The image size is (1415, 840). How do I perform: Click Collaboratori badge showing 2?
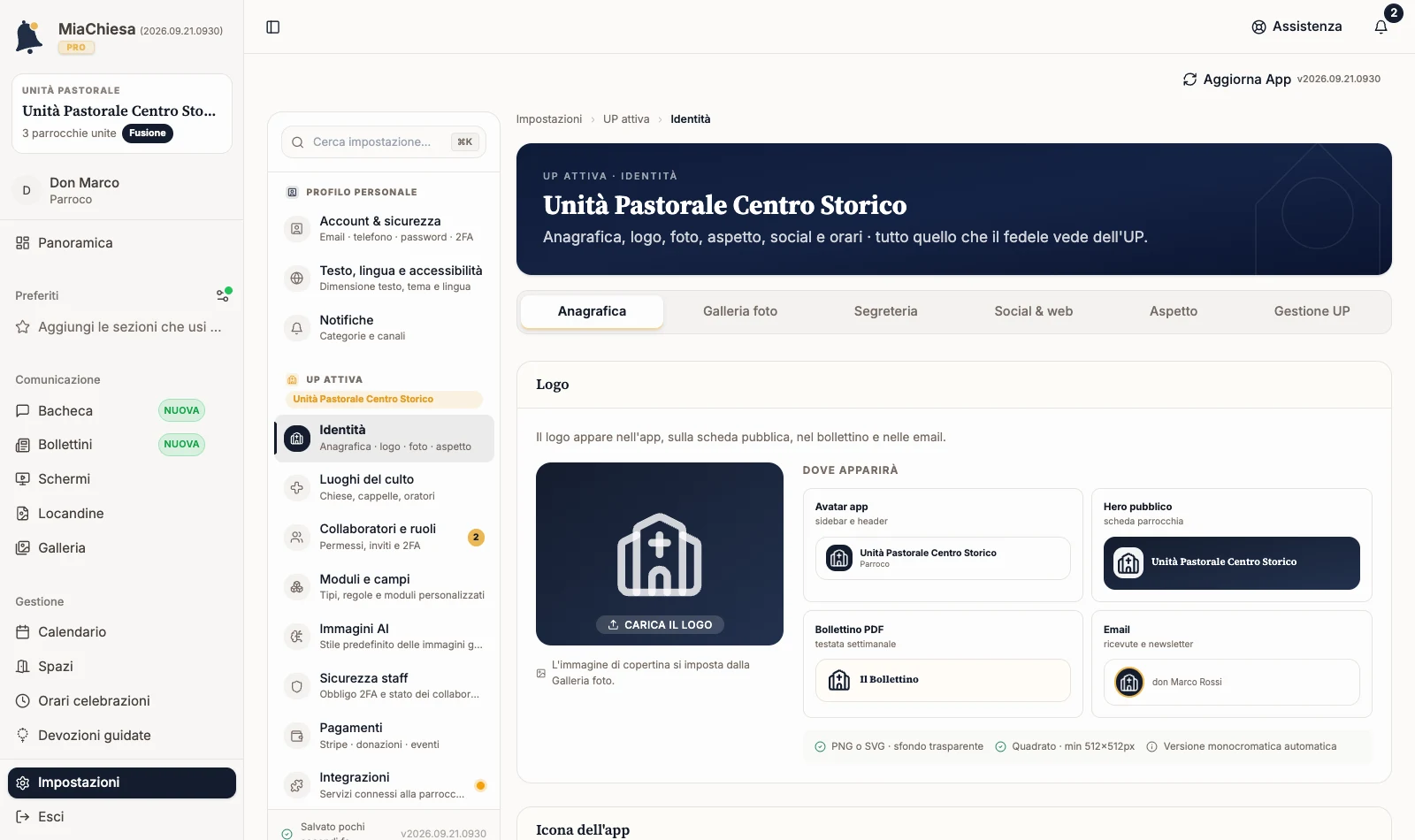pyautogui.click(x=476, y=538)
